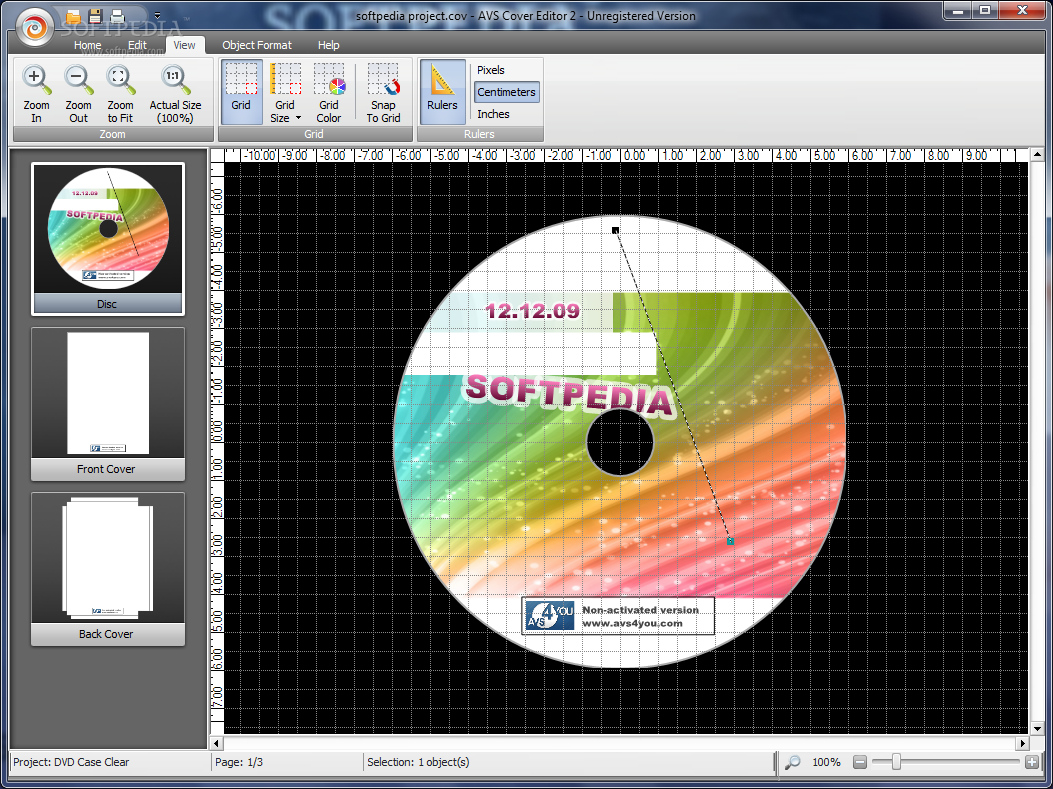Image resolution: width=1053 pixels, height=789 pixels.
Task: Click Zoom to Fit
Action: (120, 93)
